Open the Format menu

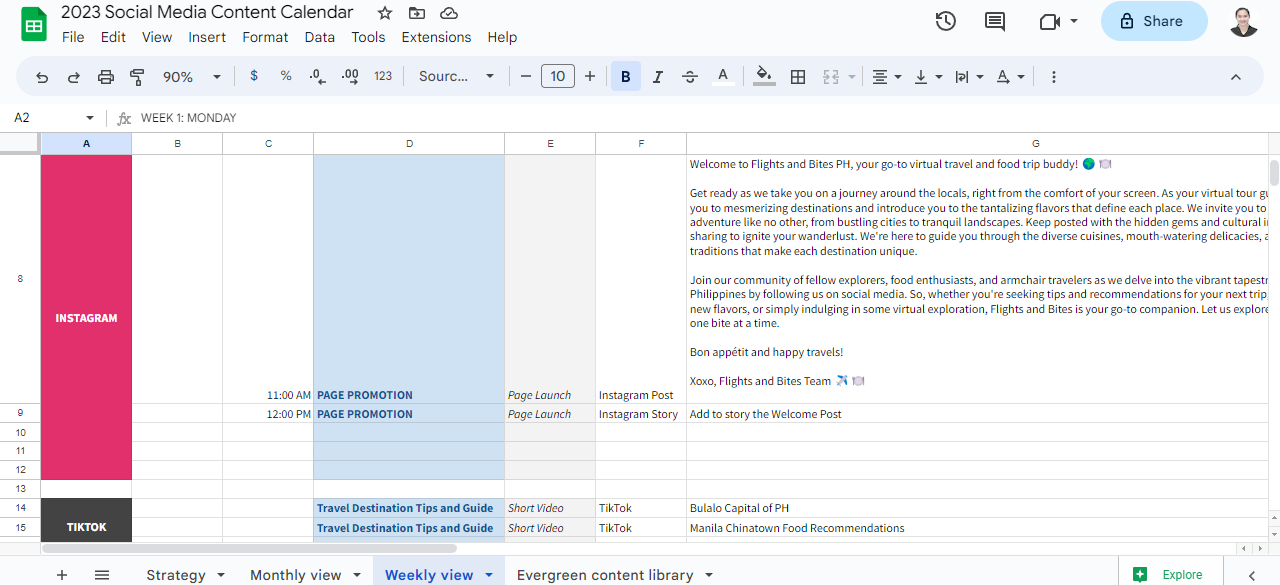(265, 37)
